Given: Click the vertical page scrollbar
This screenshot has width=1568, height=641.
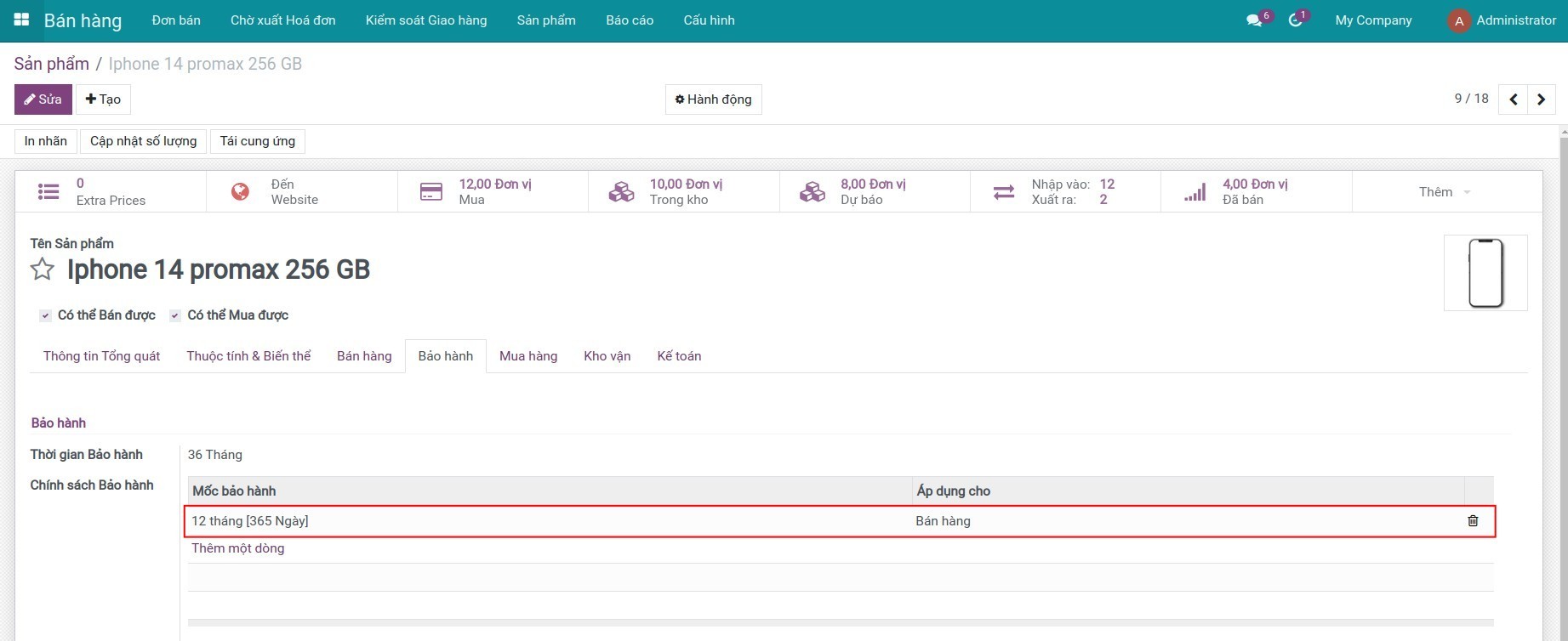Looking at the screenshot, I should coord(1562,383).
